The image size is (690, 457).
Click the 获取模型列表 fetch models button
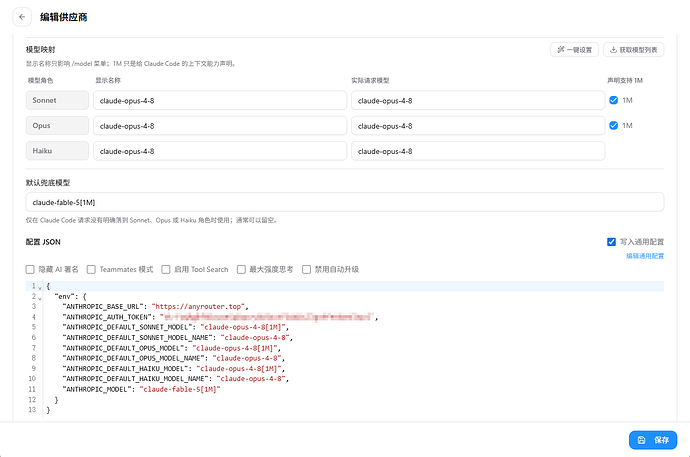coord(634,50)
